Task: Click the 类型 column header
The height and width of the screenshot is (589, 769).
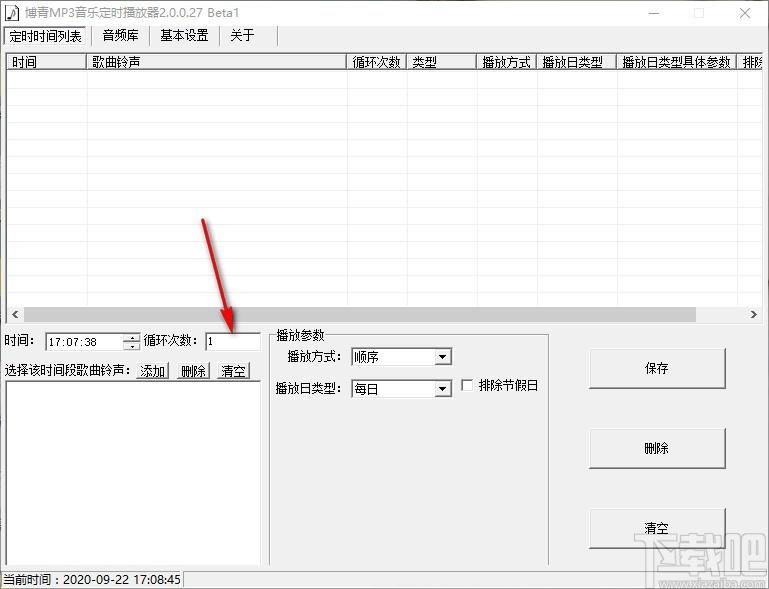Action: (x=441, y=62)
